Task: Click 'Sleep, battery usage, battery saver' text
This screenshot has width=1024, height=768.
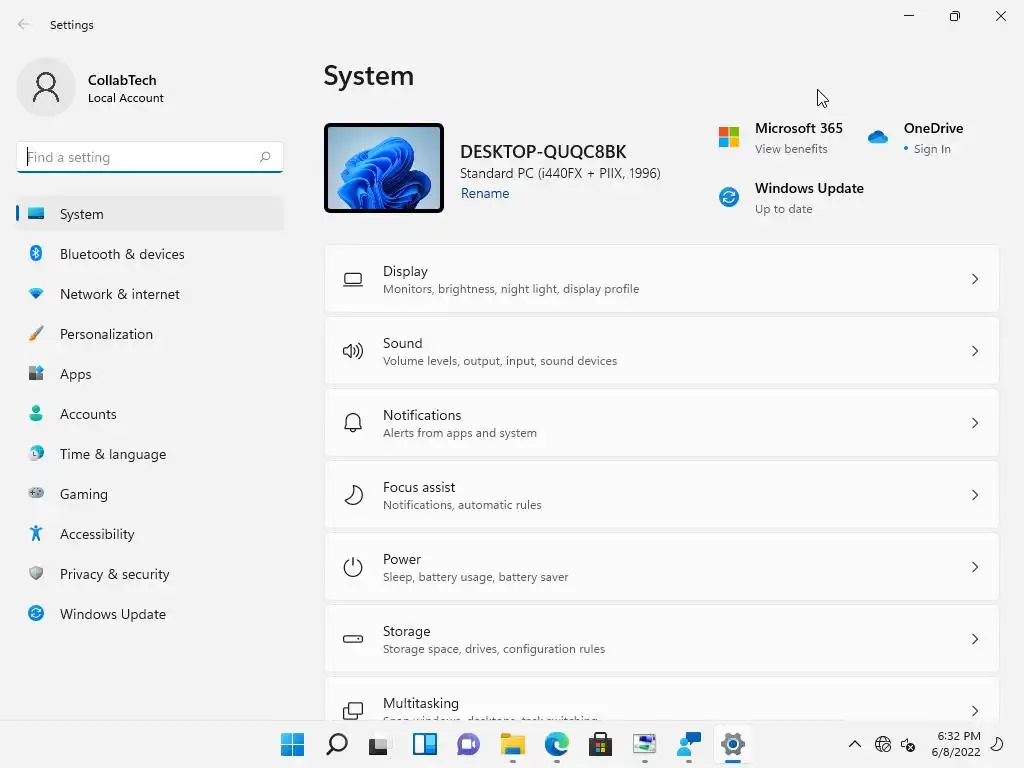Action: [475, 577]
